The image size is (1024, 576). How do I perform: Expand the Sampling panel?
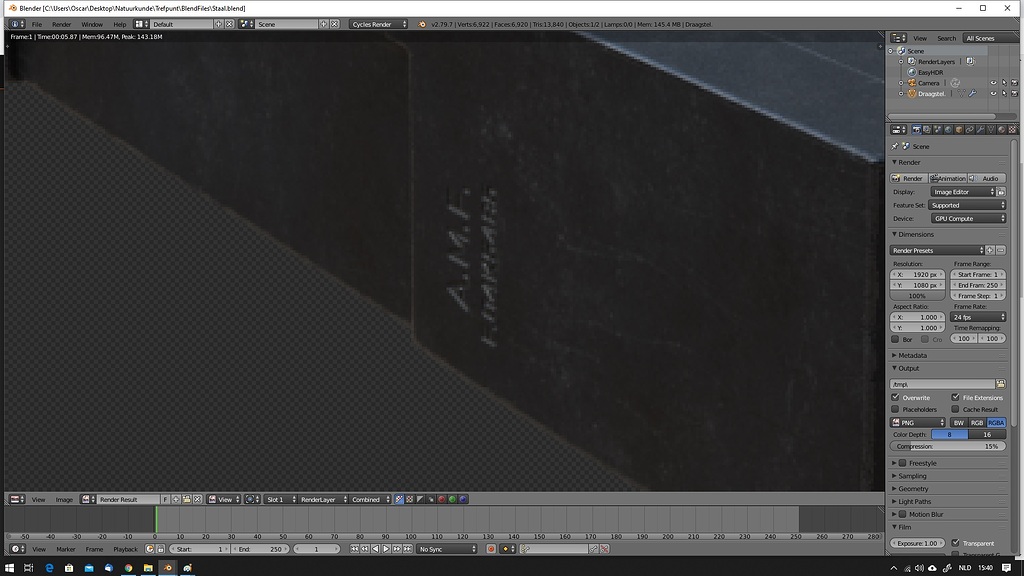click(912, 476)
